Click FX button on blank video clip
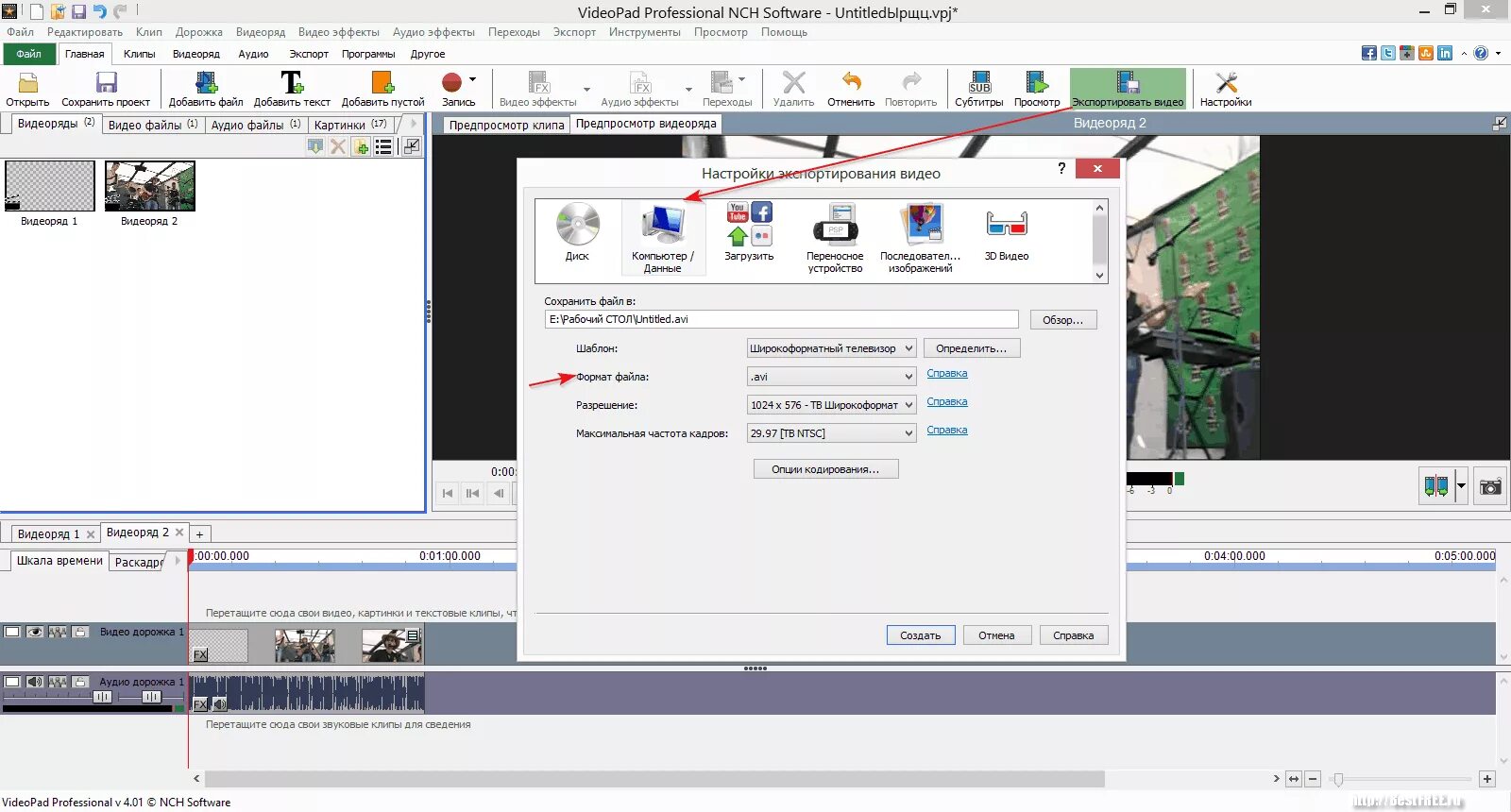 click(200, 654)
